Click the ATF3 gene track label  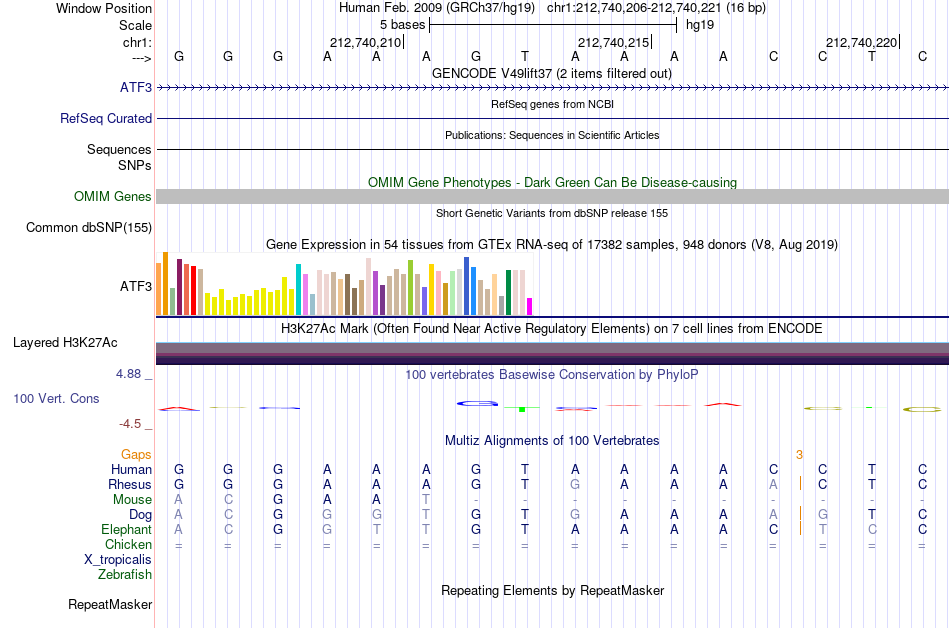pos(136,88)
